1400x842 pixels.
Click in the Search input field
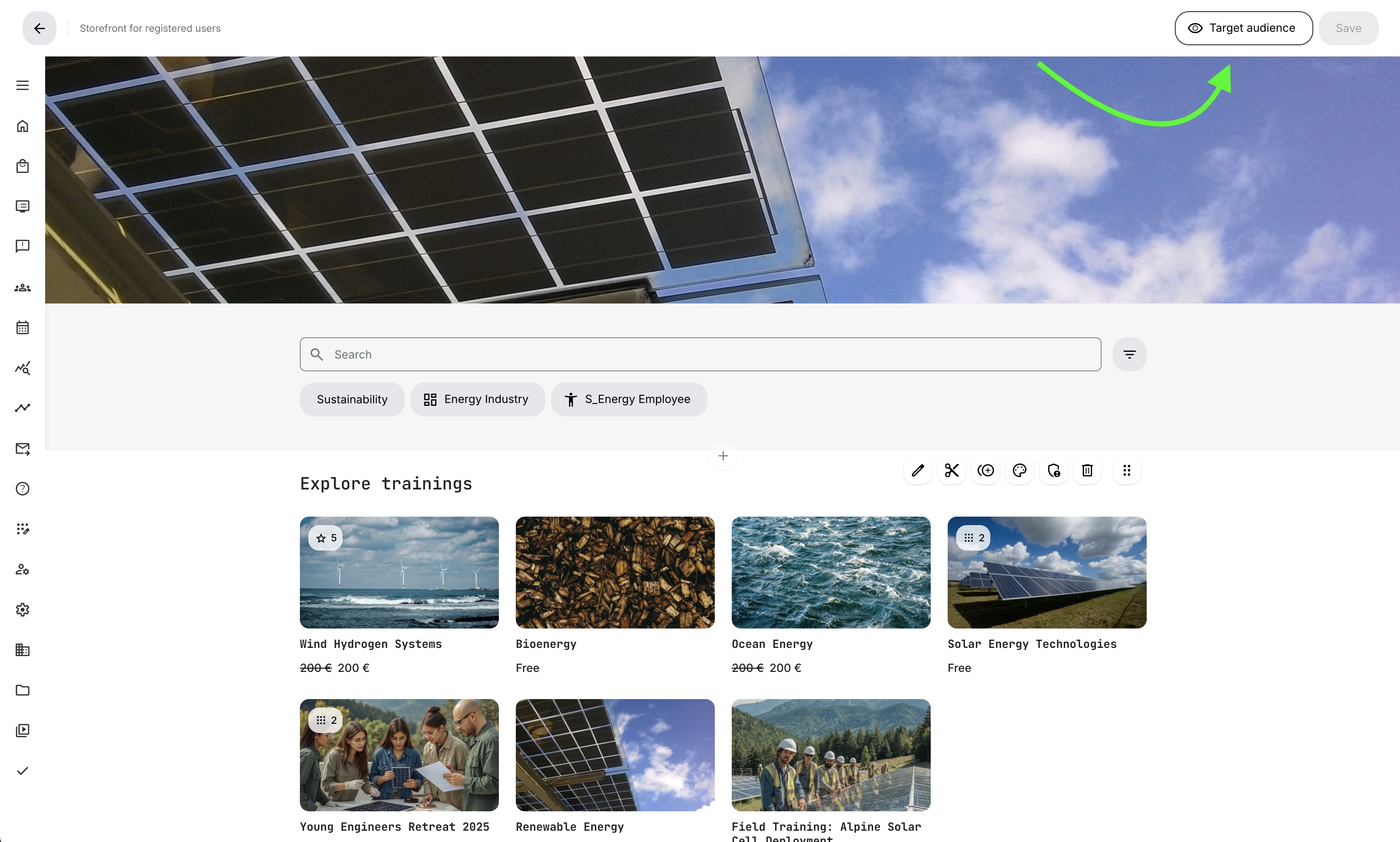pos(700,355)
